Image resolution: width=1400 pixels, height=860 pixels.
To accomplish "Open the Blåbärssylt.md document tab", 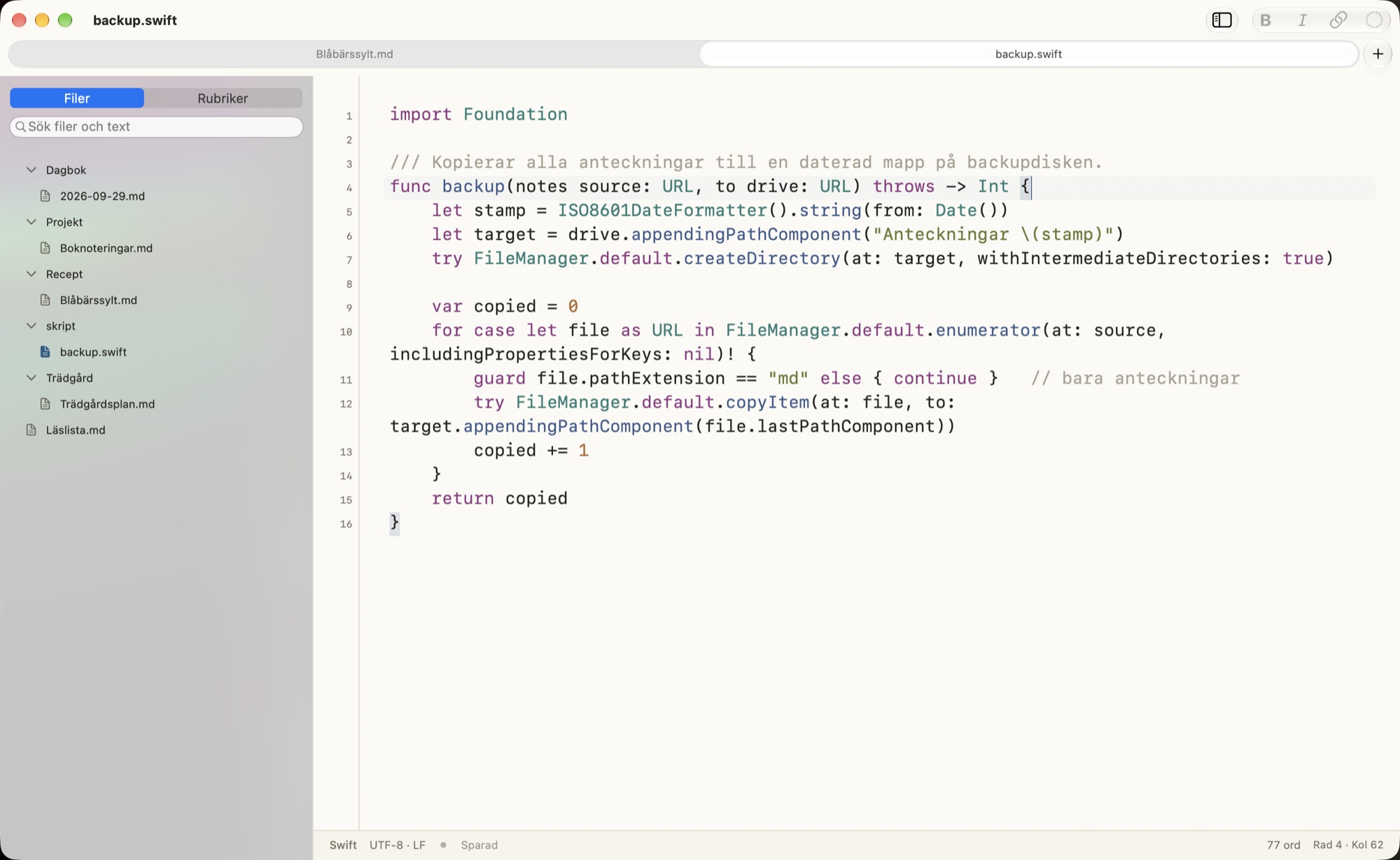I will (x=354, y=54).
